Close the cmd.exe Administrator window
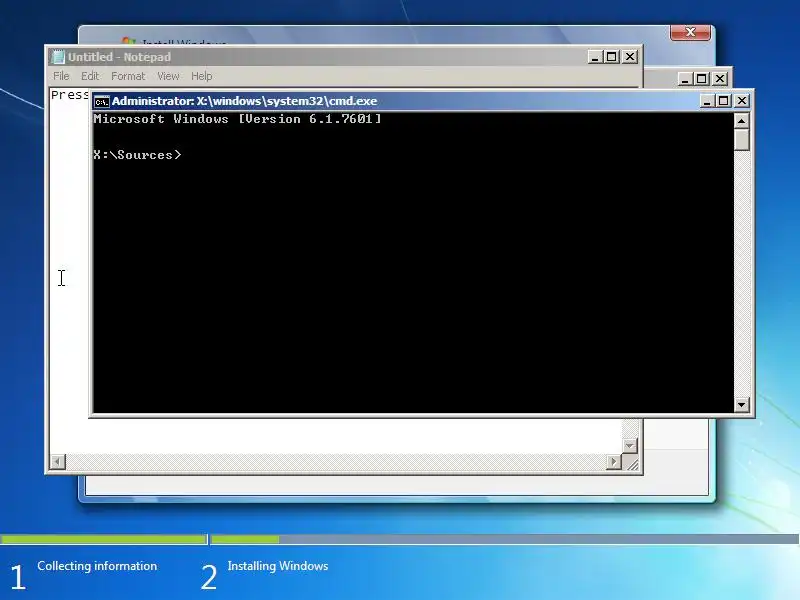 742,101
